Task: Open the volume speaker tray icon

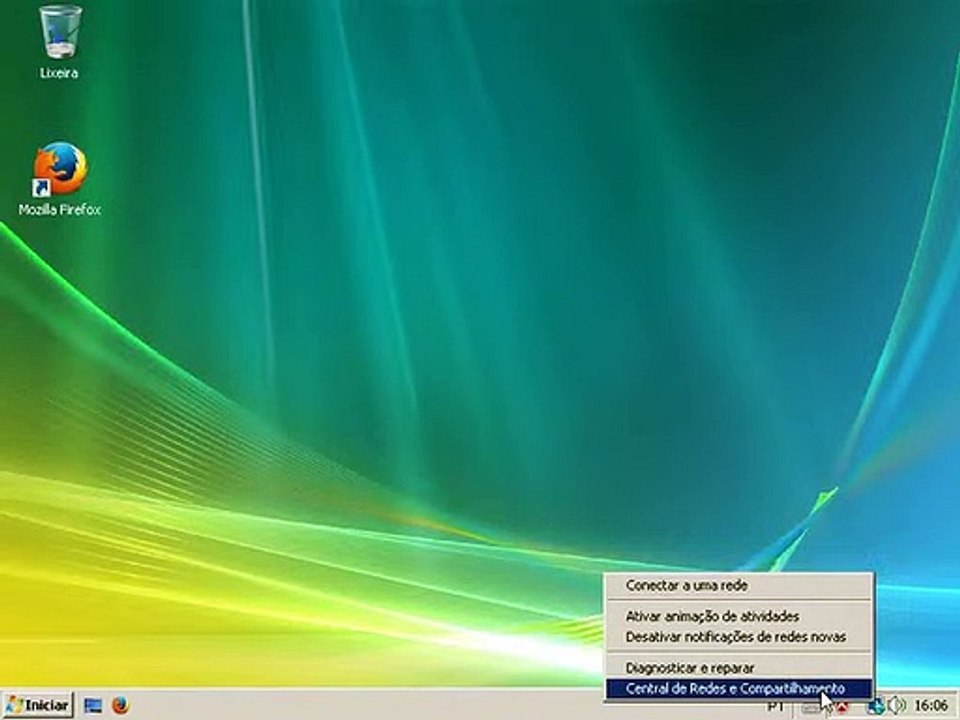Action: (896, 706)
